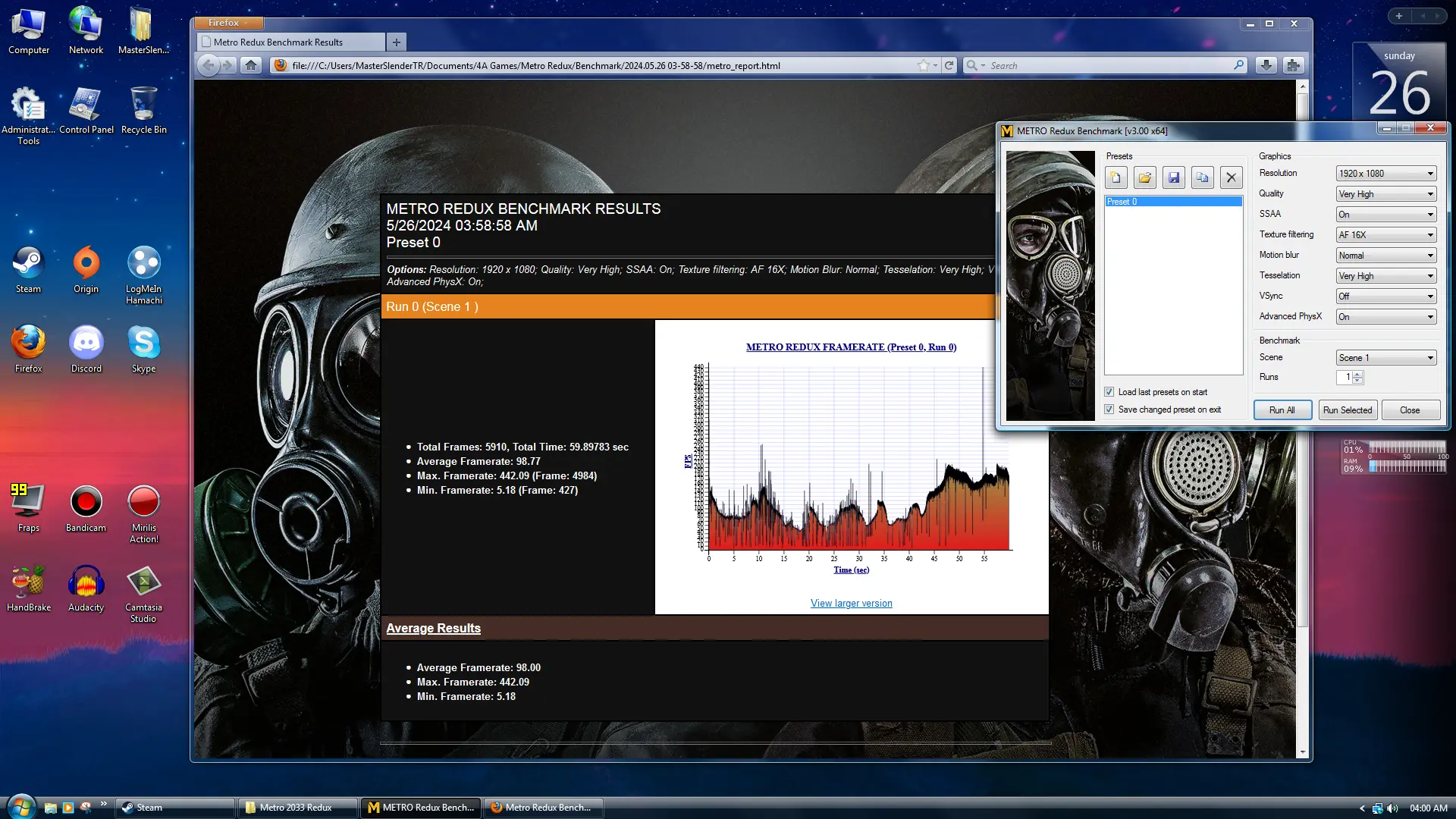Screen dimensions: 1456x819
Task: Click the Close button in Benchmark
Action: tap(1410, 410)
